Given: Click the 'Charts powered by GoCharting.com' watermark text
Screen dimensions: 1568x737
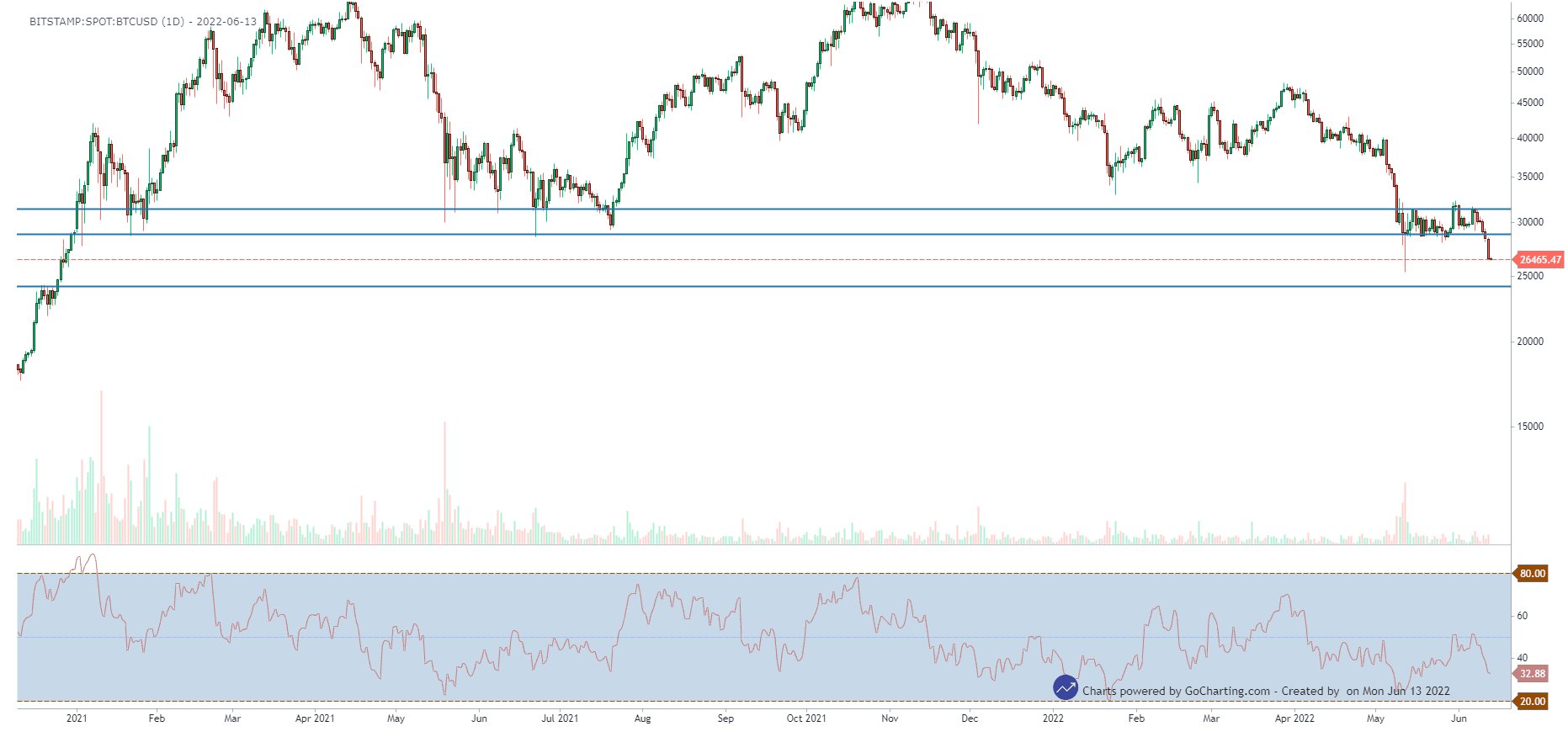Looking at the screenshot, I should coord(1176,692).
